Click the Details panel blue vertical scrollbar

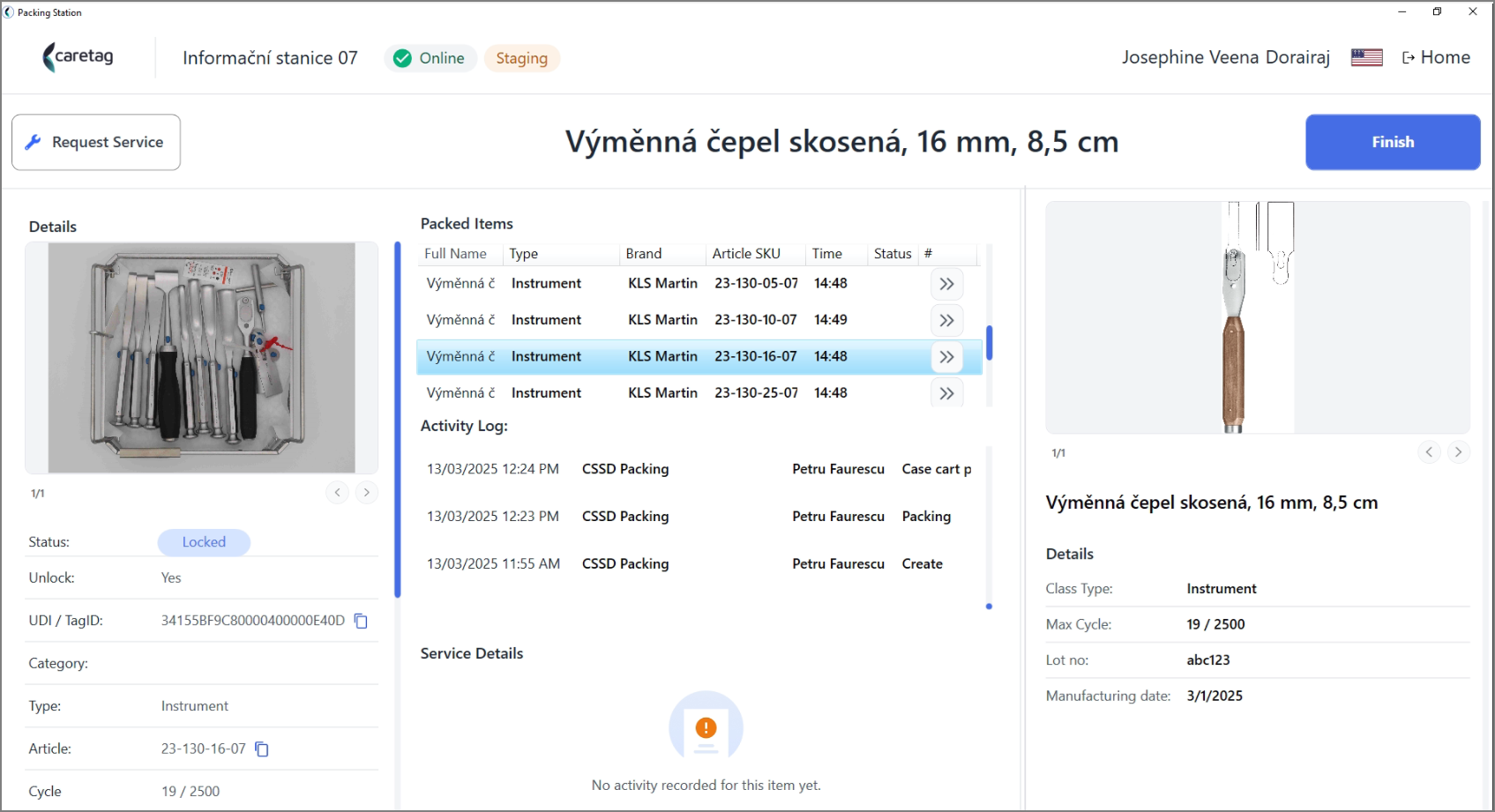[398, 420]
